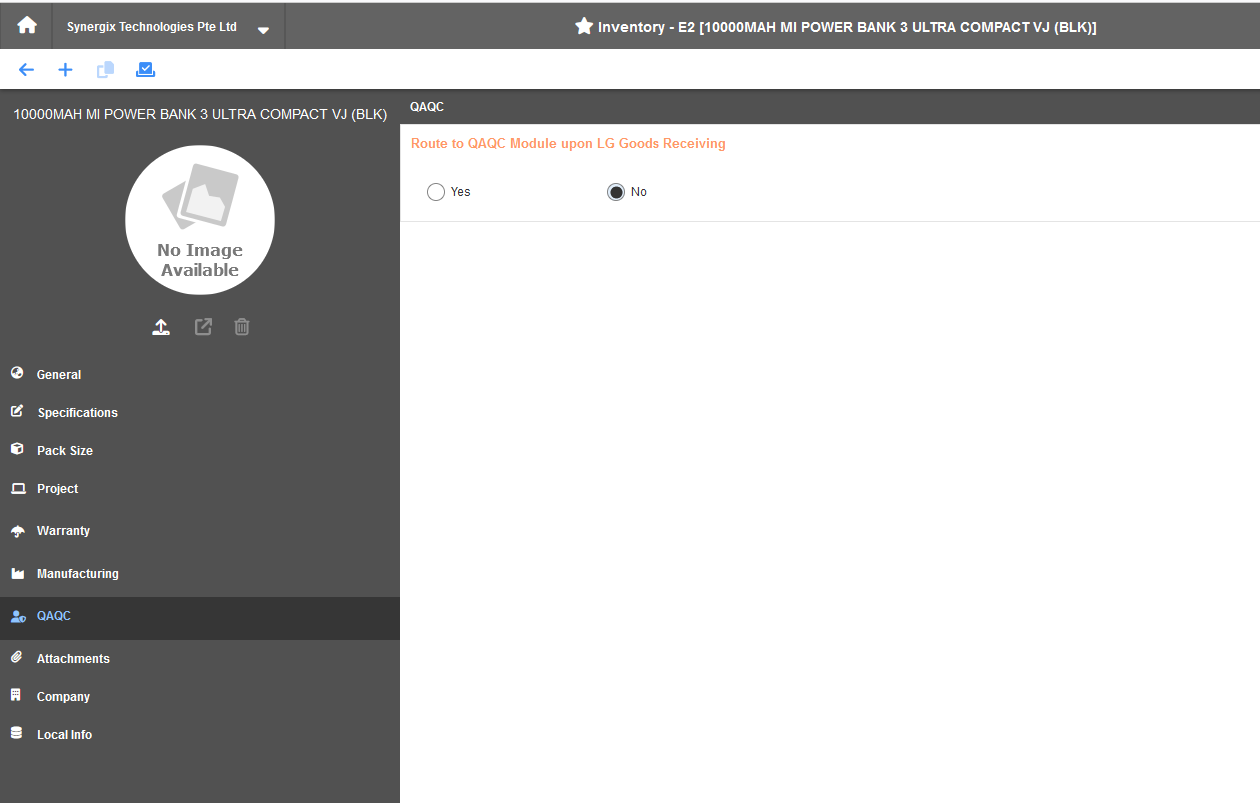Click the Home icon in top bar

[27, 26]
